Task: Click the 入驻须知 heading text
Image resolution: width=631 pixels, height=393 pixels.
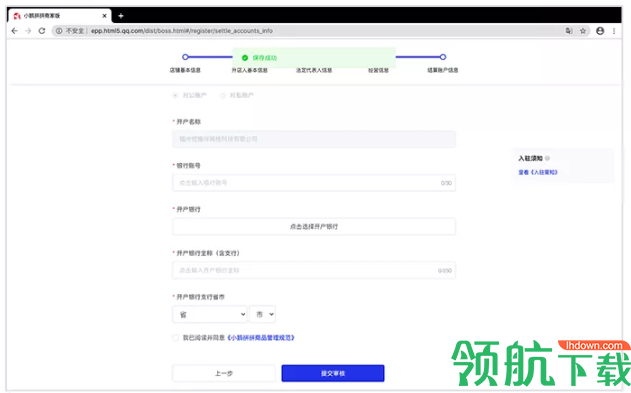Action: click(530, 158)
